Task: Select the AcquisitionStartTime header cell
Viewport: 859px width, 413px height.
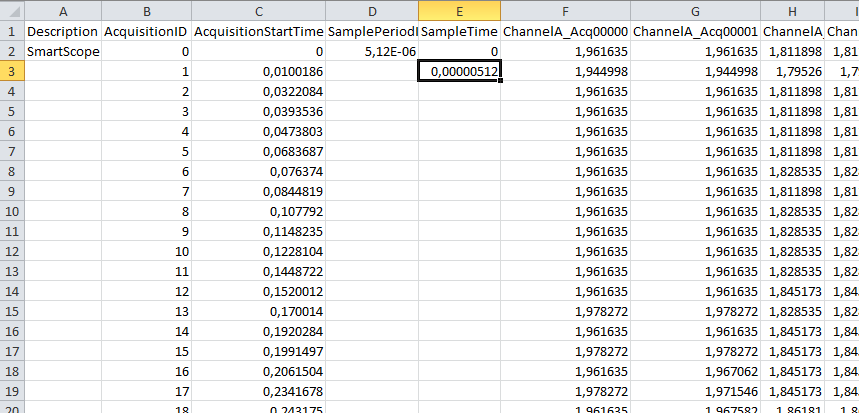Action: tap(259, 31)
